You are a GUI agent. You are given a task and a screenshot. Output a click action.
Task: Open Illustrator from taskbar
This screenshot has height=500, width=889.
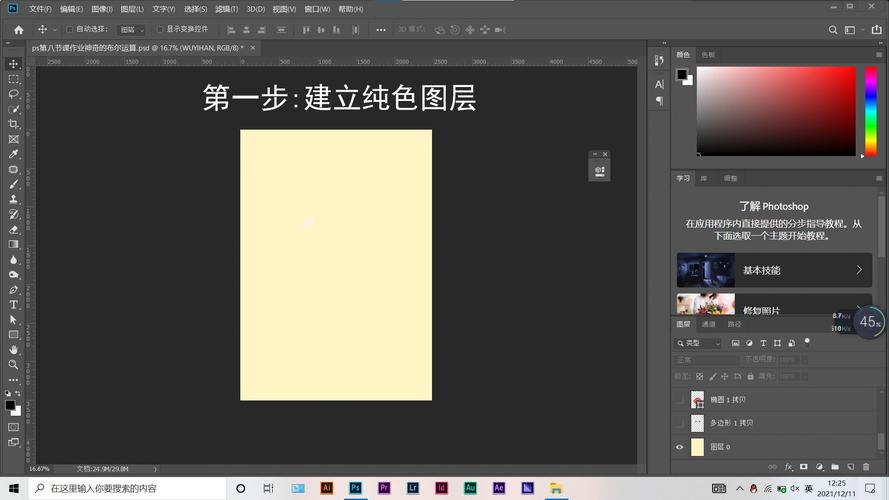327,488
